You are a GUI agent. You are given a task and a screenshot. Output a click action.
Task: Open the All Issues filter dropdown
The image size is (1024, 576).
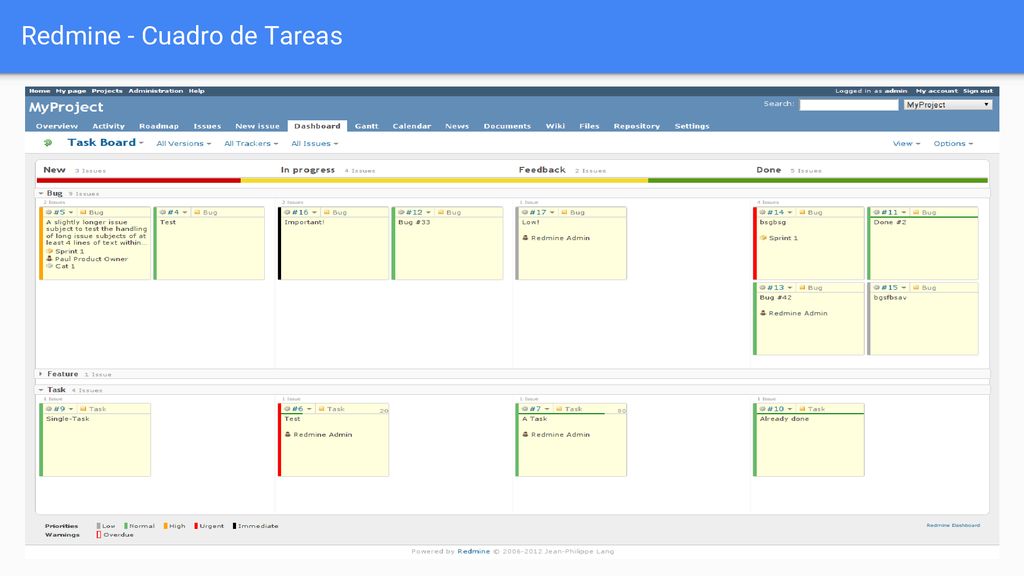[314, 144]
